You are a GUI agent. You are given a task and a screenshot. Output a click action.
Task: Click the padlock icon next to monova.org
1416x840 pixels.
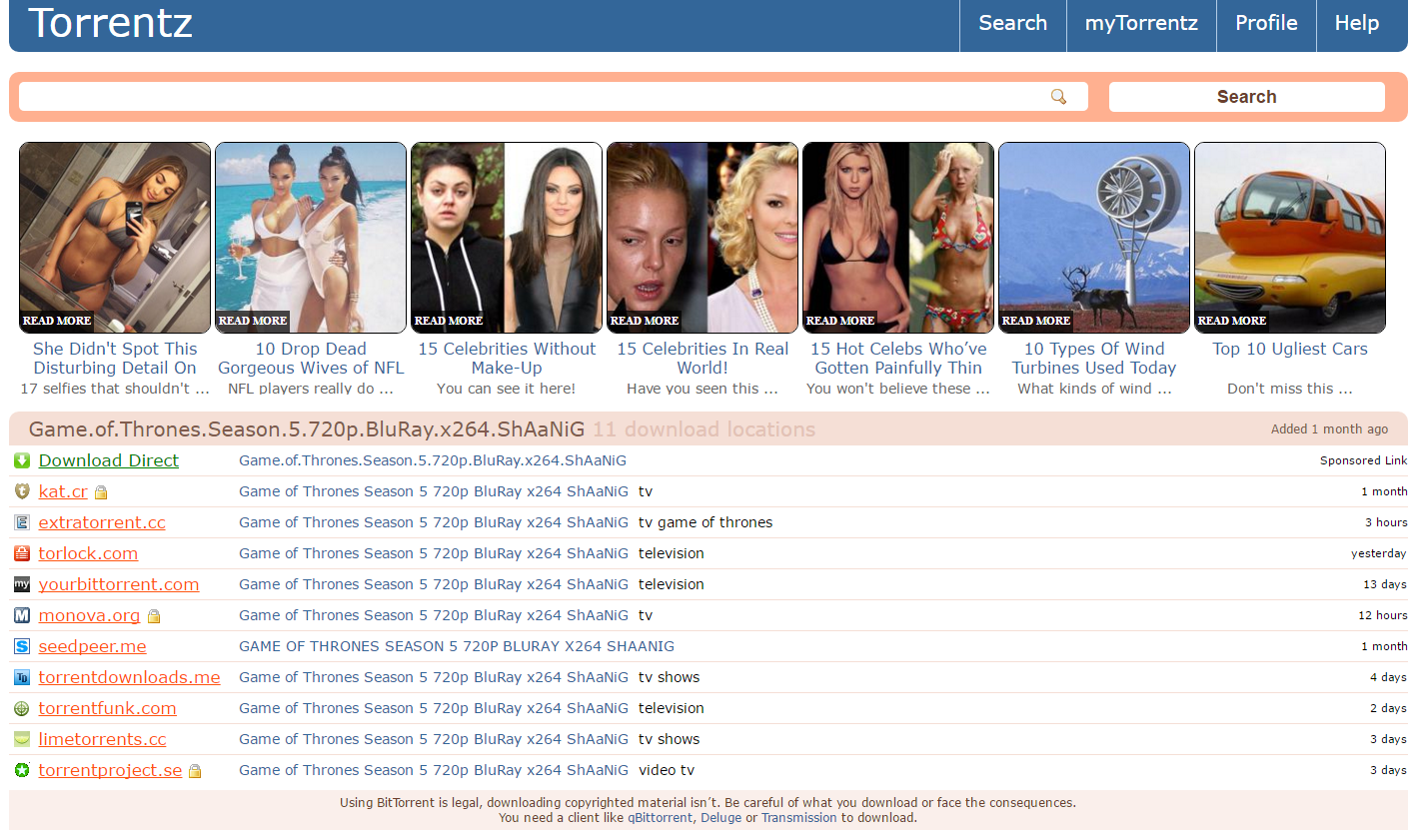[x=154, y=616]
